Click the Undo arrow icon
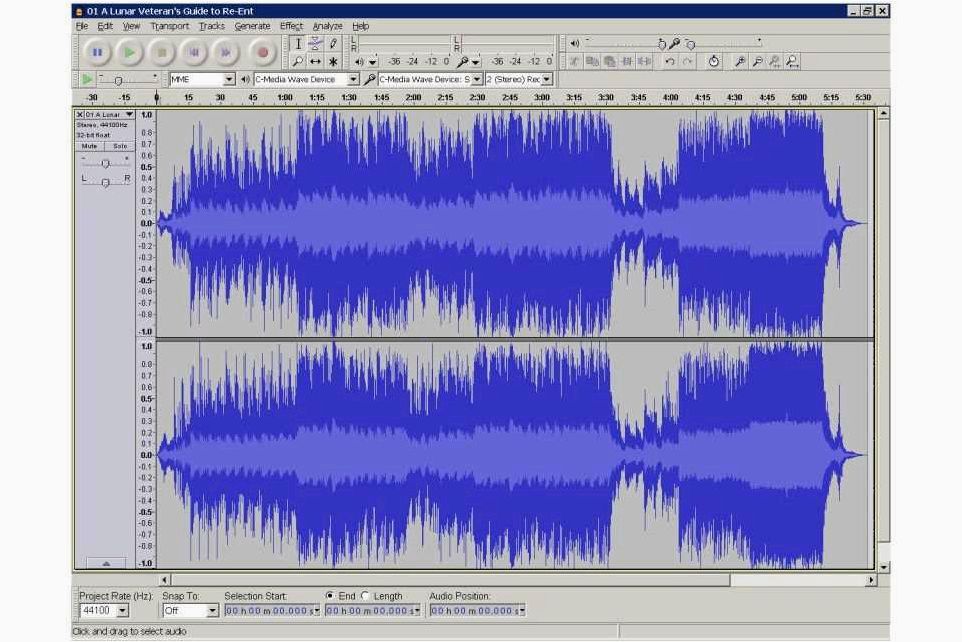 670,61
